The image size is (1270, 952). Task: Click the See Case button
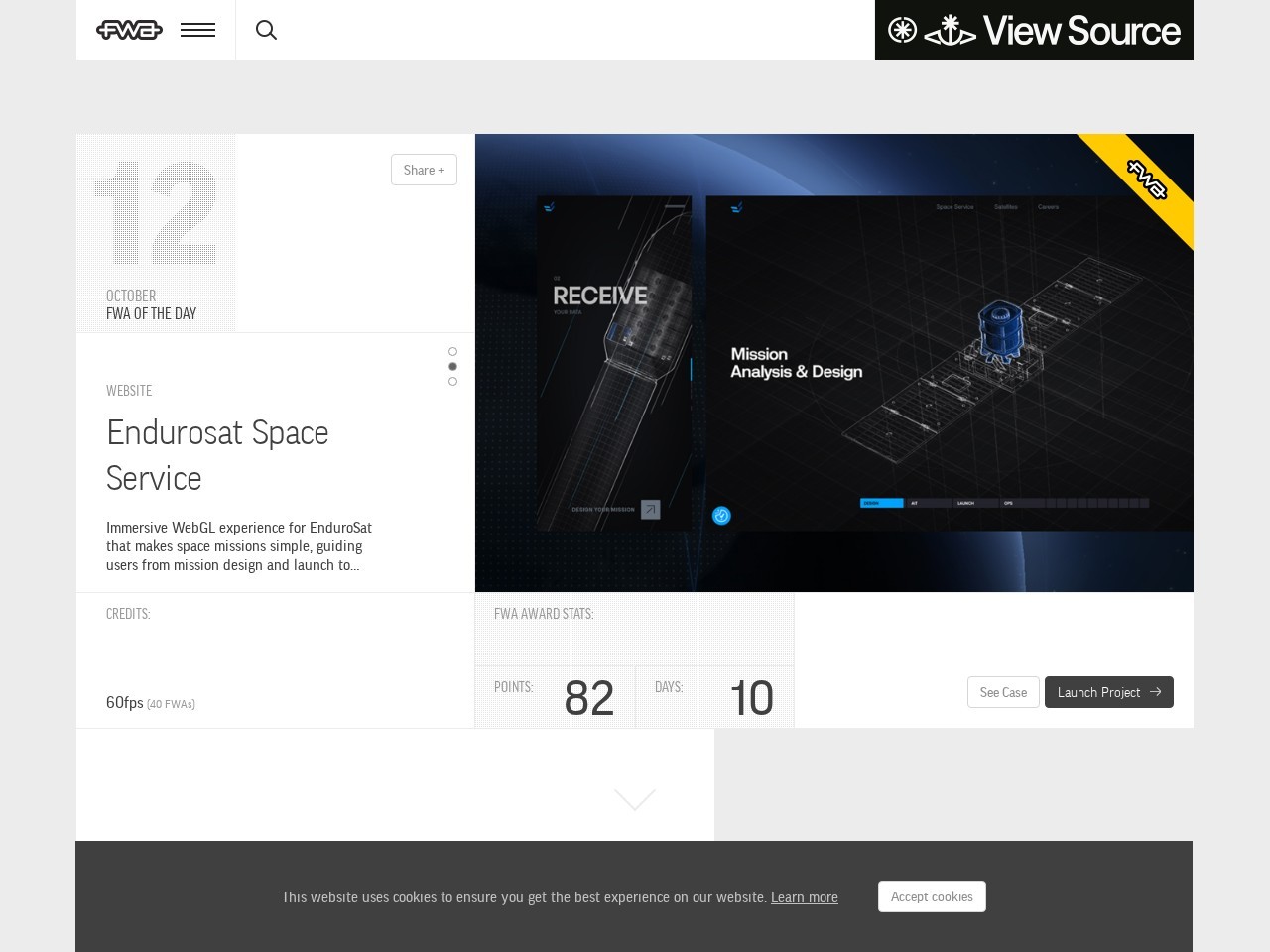[x=1003, y=692]
